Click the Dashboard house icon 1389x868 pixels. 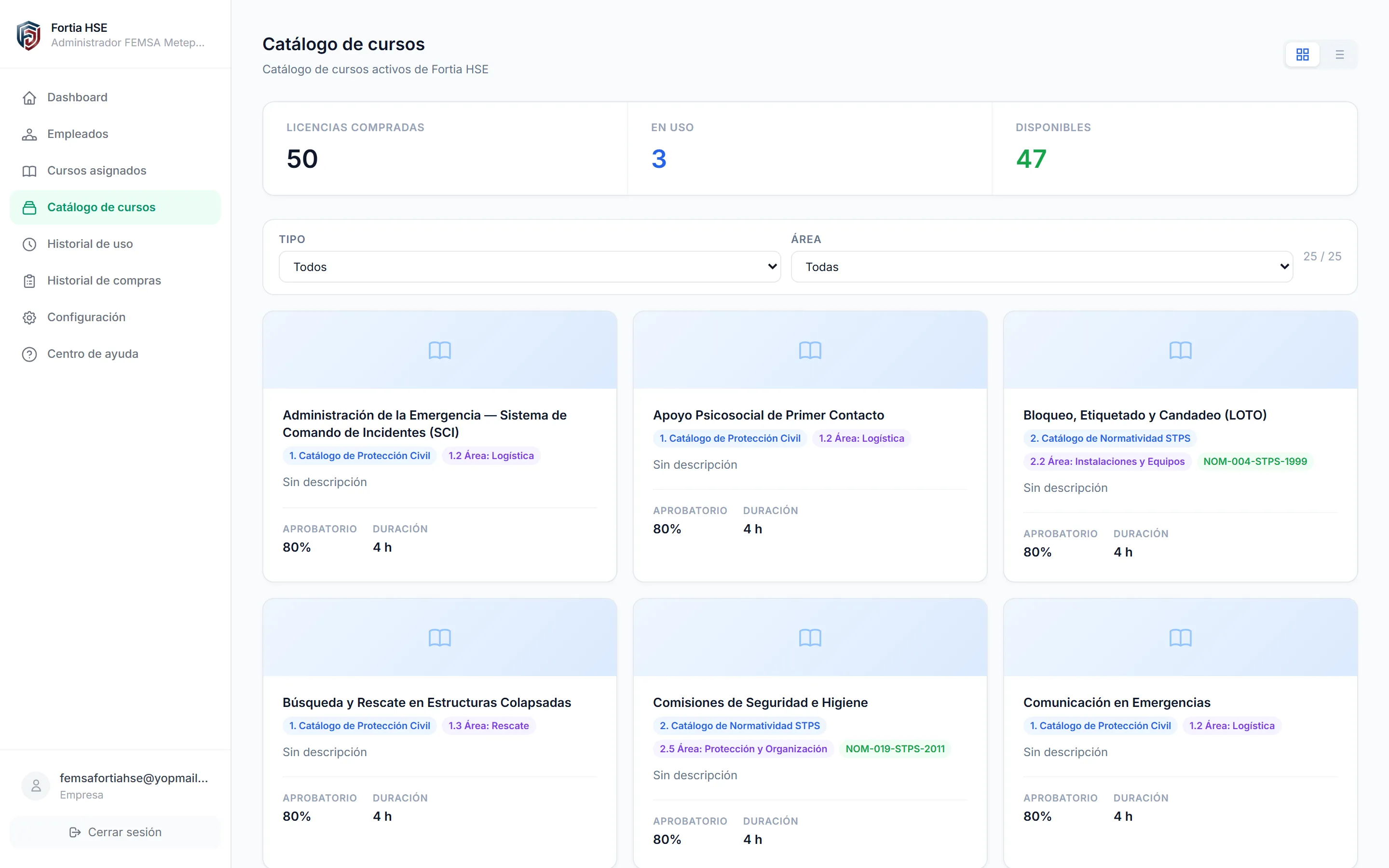29,98
